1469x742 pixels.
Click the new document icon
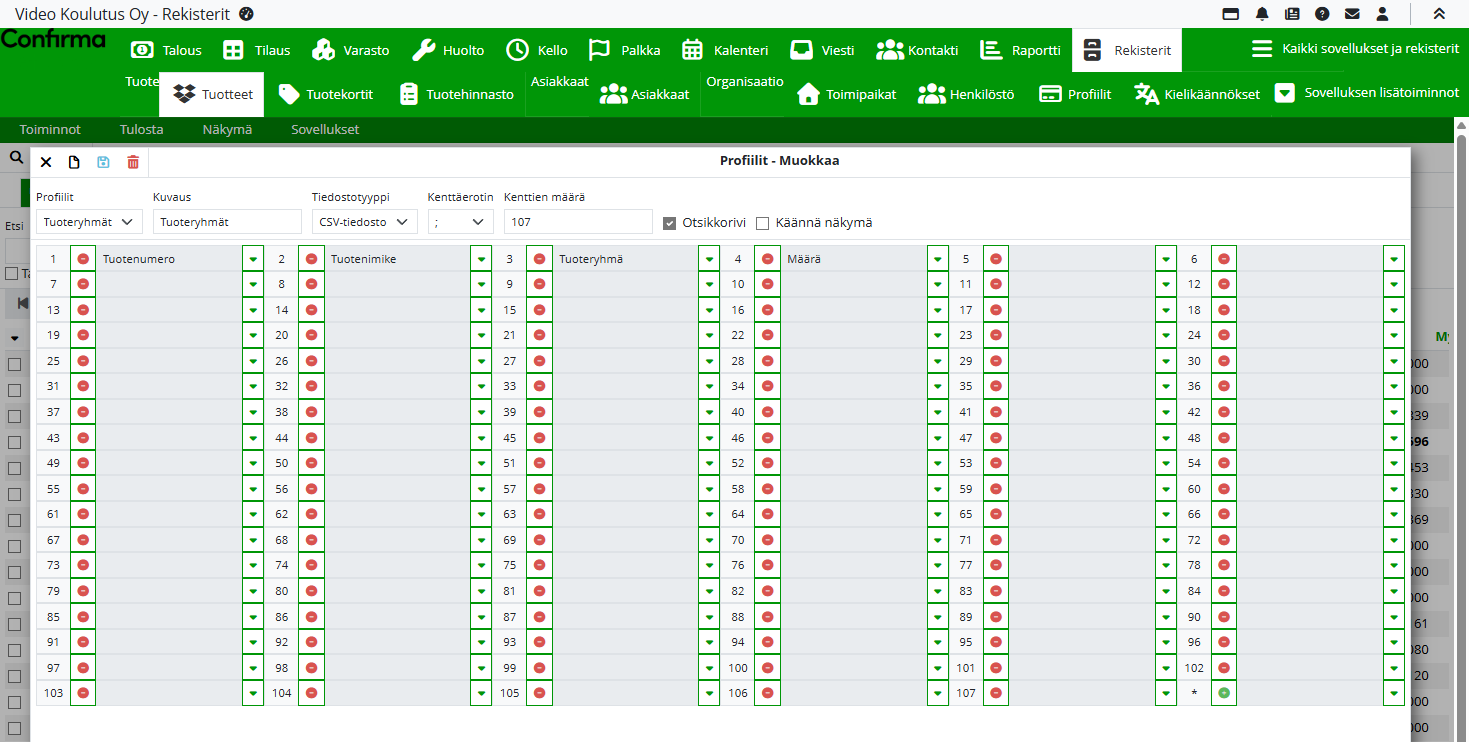pos(74,162)
